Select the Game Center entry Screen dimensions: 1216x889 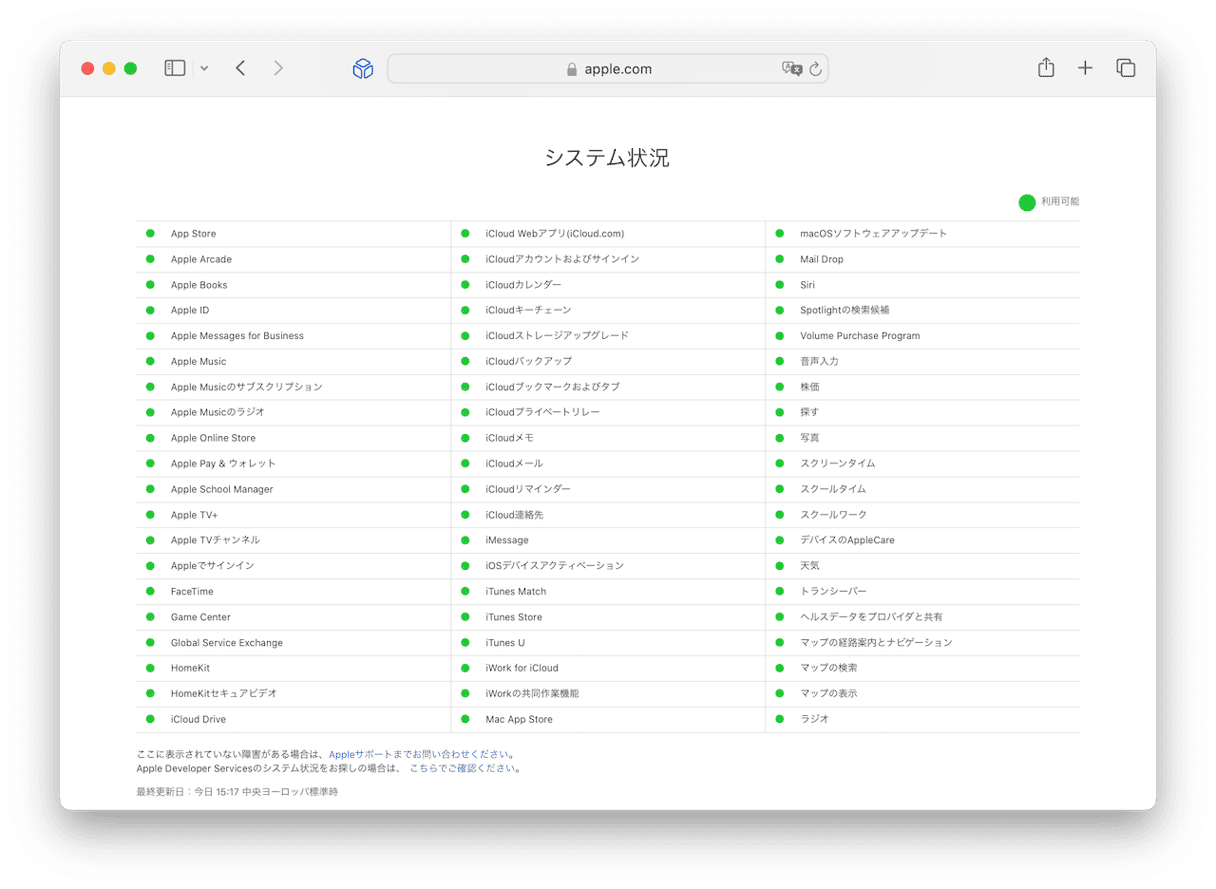(201, 617)
